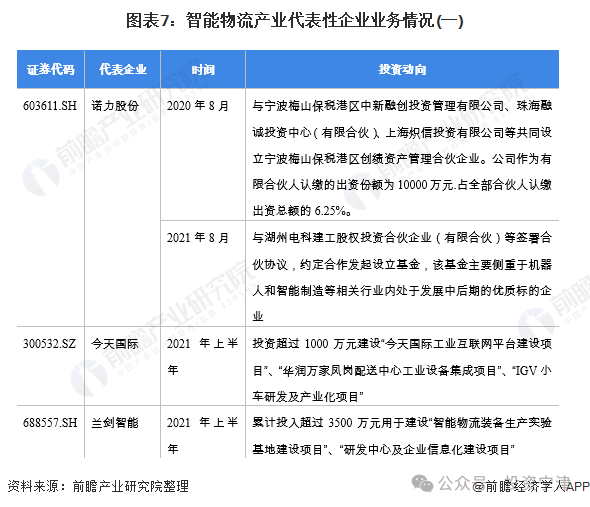Screen dimensions: 590x507
Task: Click the company name 兰剑智能
Action: (115, 423)
